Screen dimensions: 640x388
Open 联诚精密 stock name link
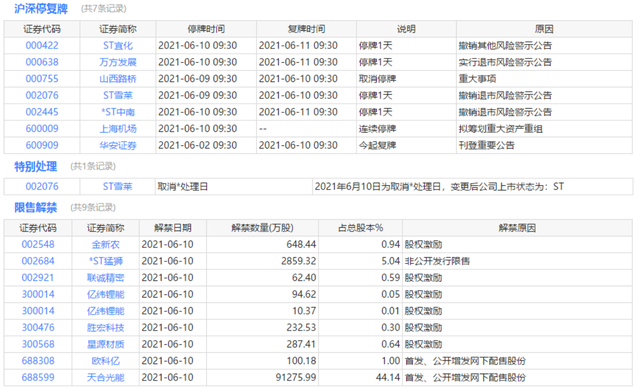(106, 277)
